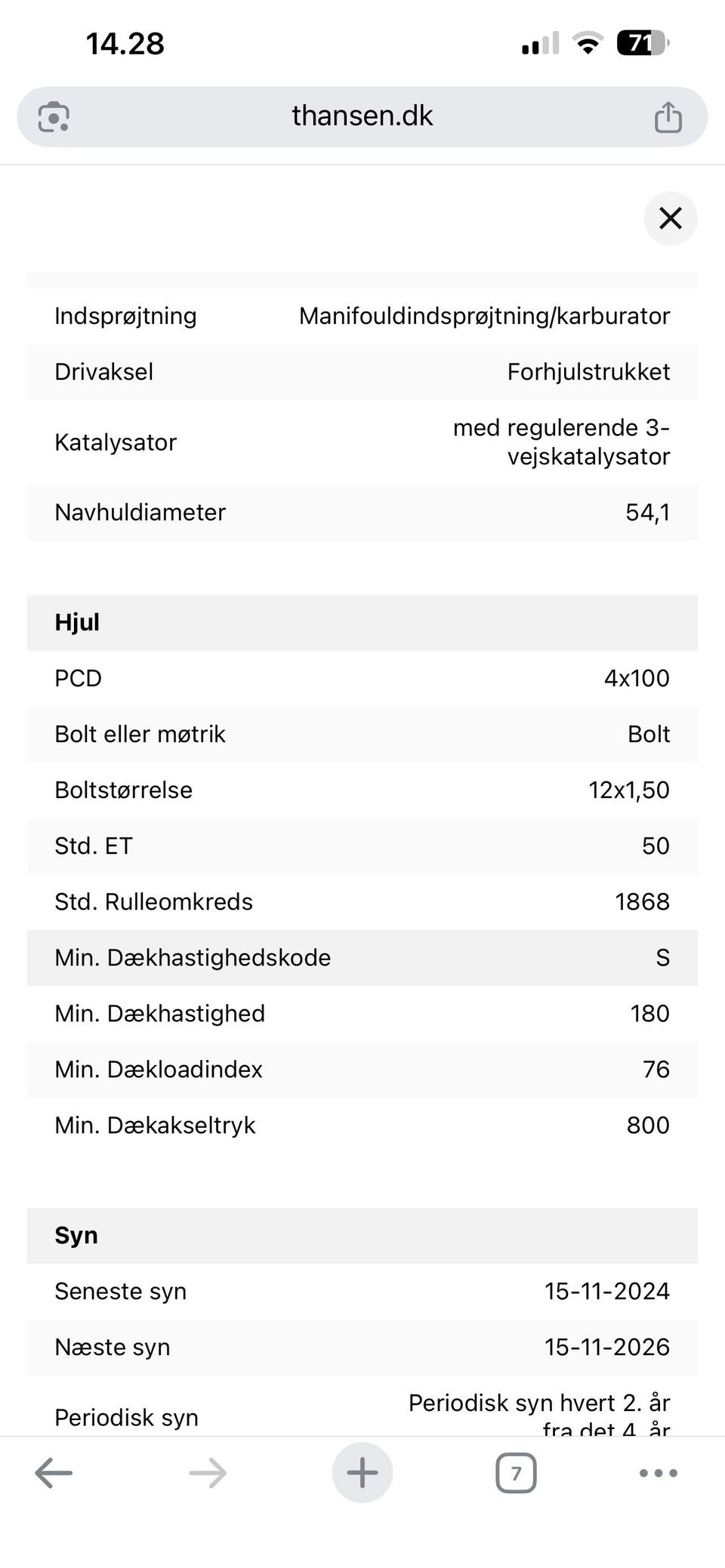
Task: Tap the lens search icon in the address bar
Action: [x=54, y=117]
